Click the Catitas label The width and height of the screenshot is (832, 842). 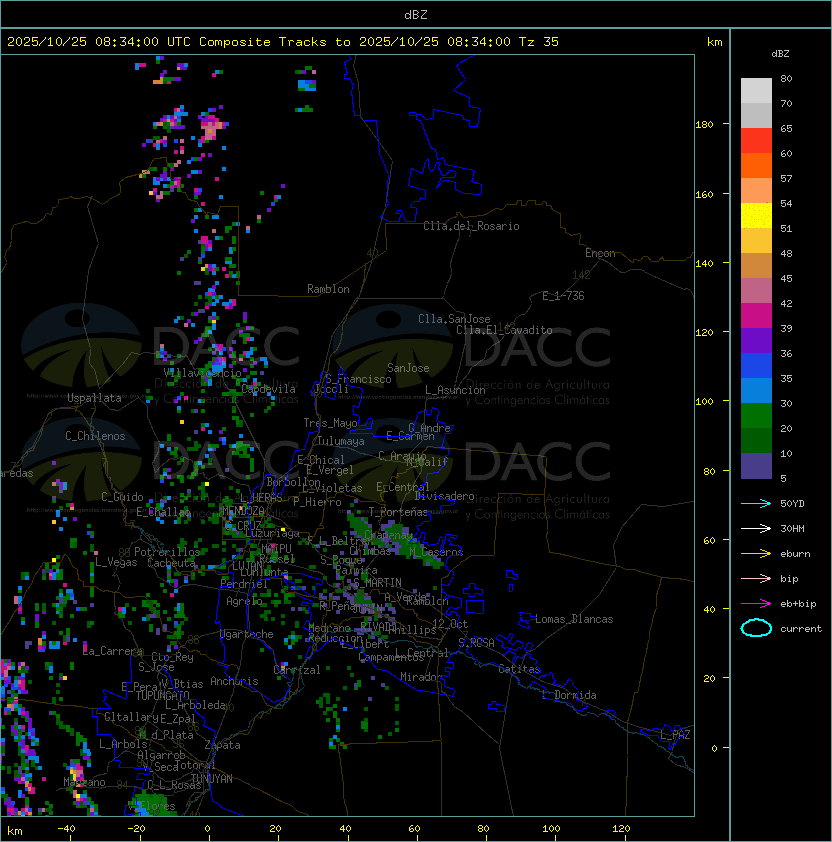pyautogui.click(x=519, y=669)
